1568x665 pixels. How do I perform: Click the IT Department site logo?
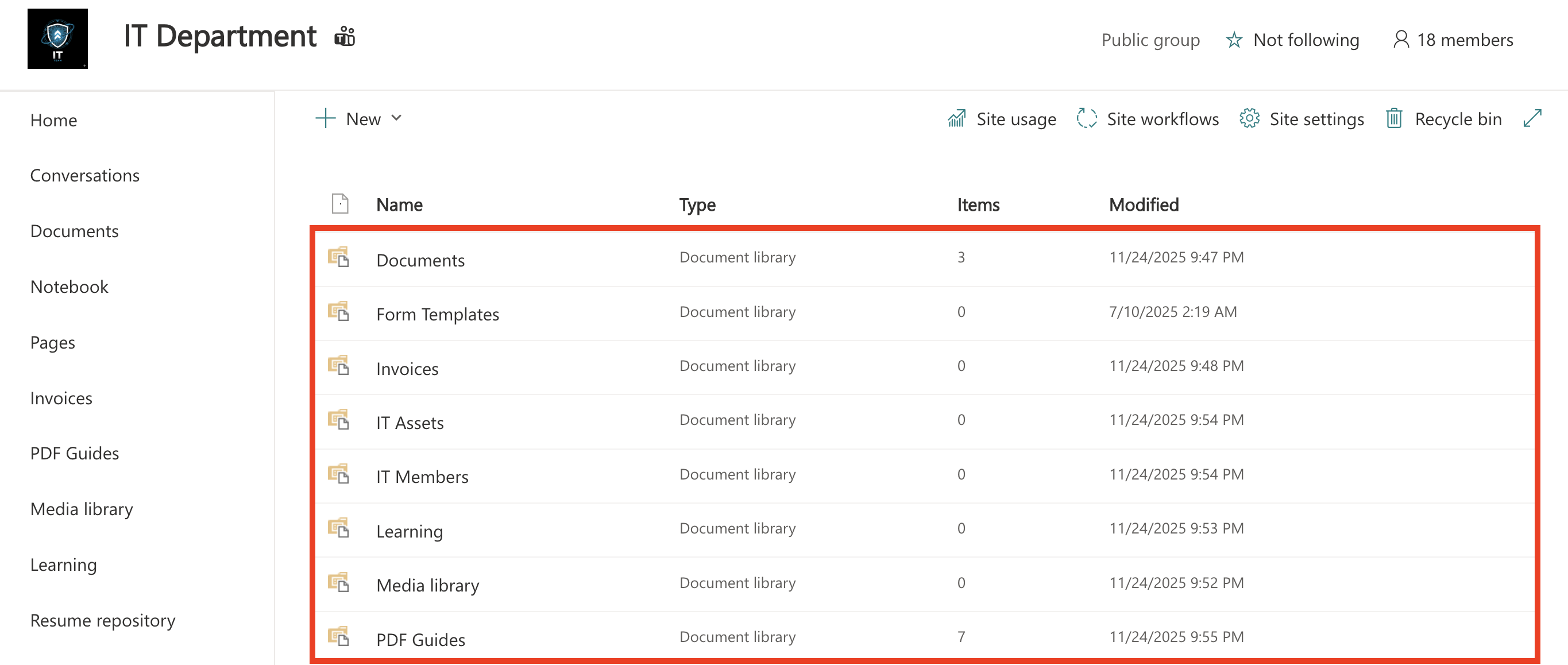[57, 38]
